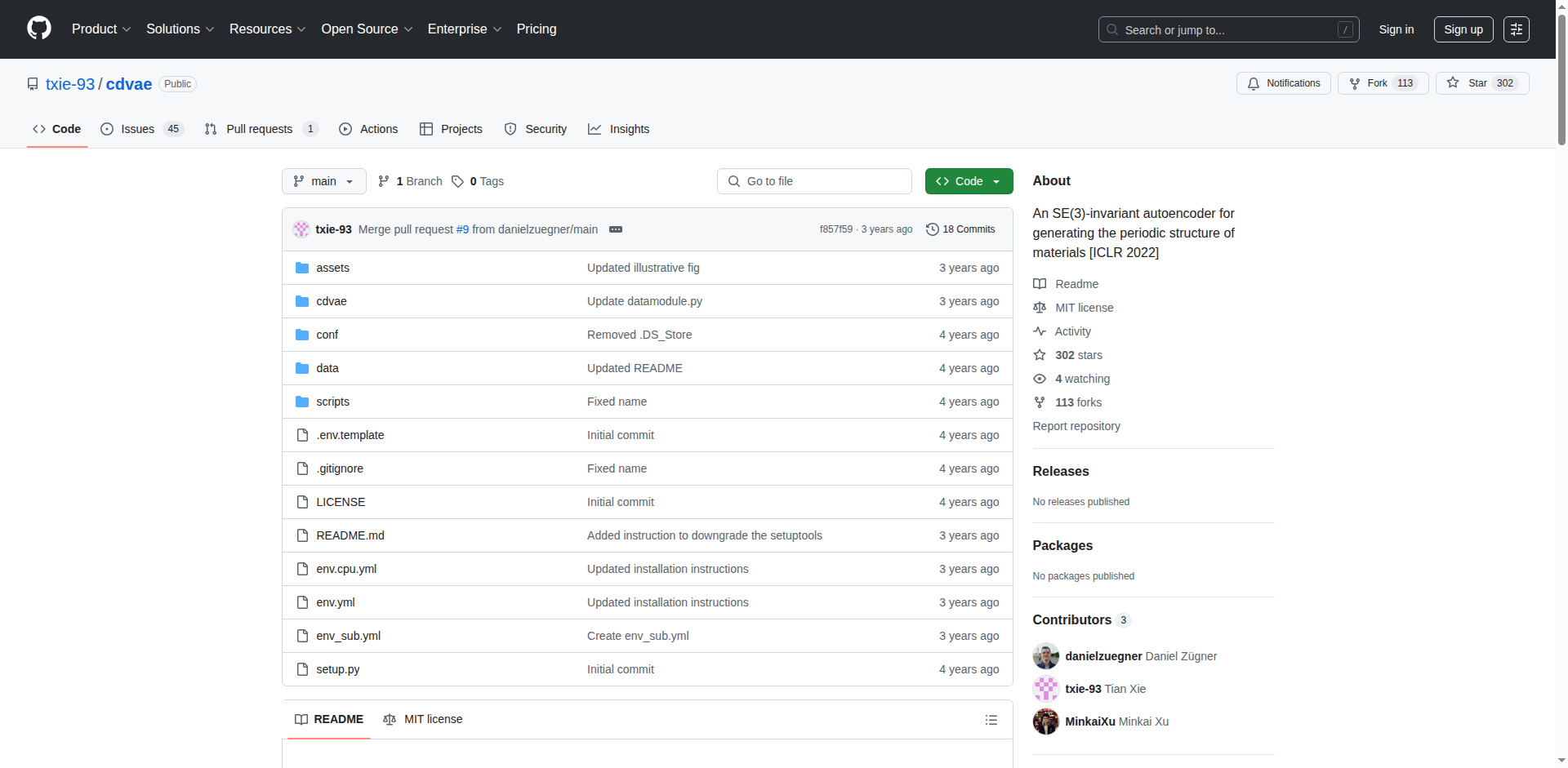Click the eye icon beside 4 watching
Viewport: 1568px width, 768px height.
click(1040, 379)
